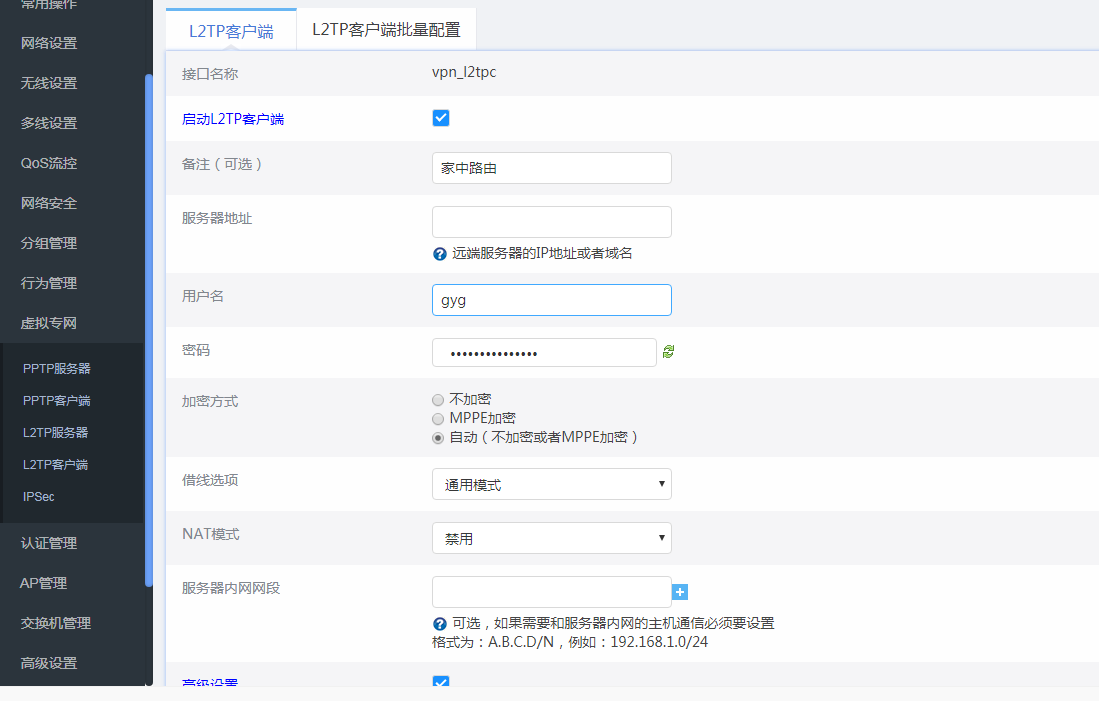
Task: Click the blue plus icon beside subnet field
Action: pos(680,592)
